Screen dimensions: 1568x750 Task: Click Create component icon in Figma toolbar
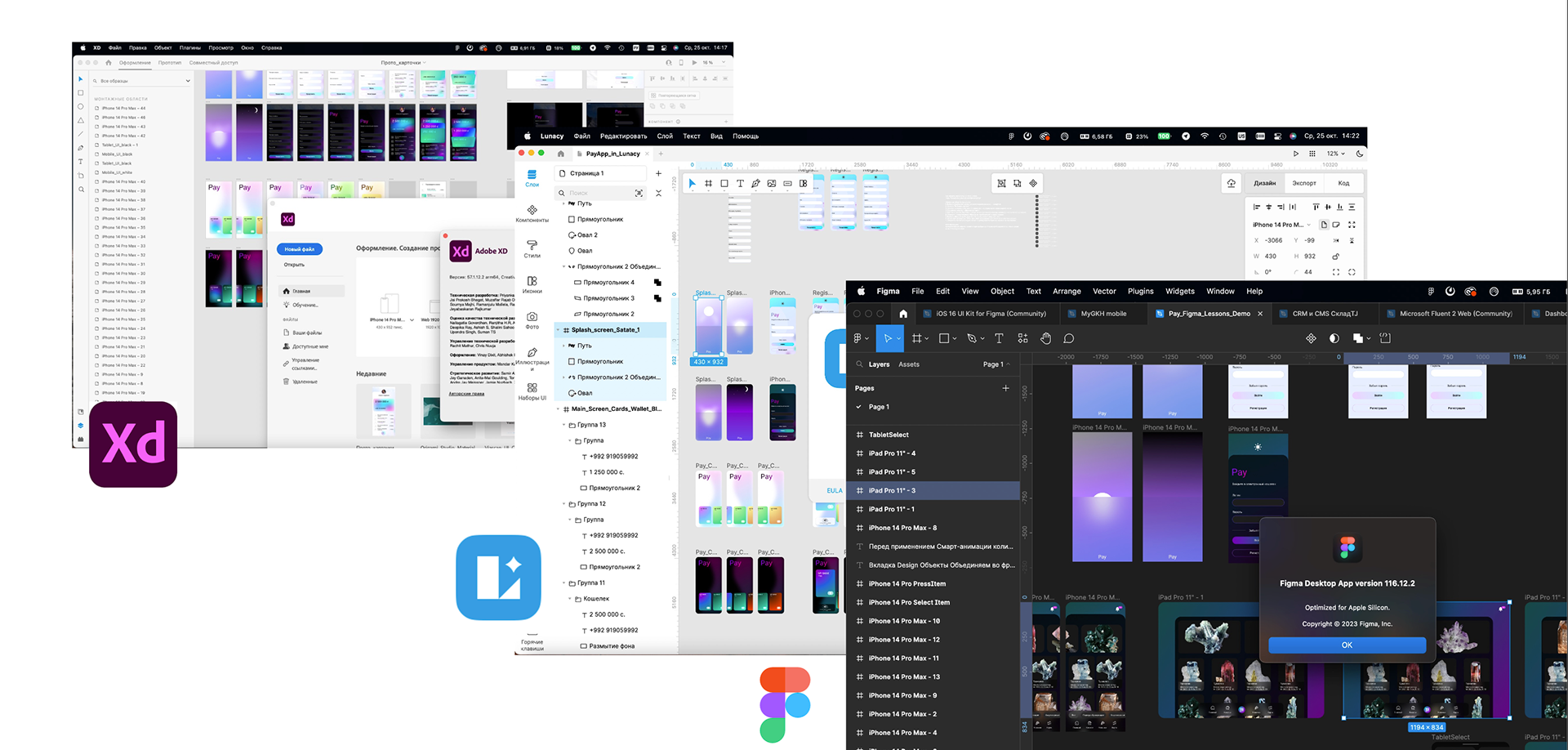(1311, 338)
